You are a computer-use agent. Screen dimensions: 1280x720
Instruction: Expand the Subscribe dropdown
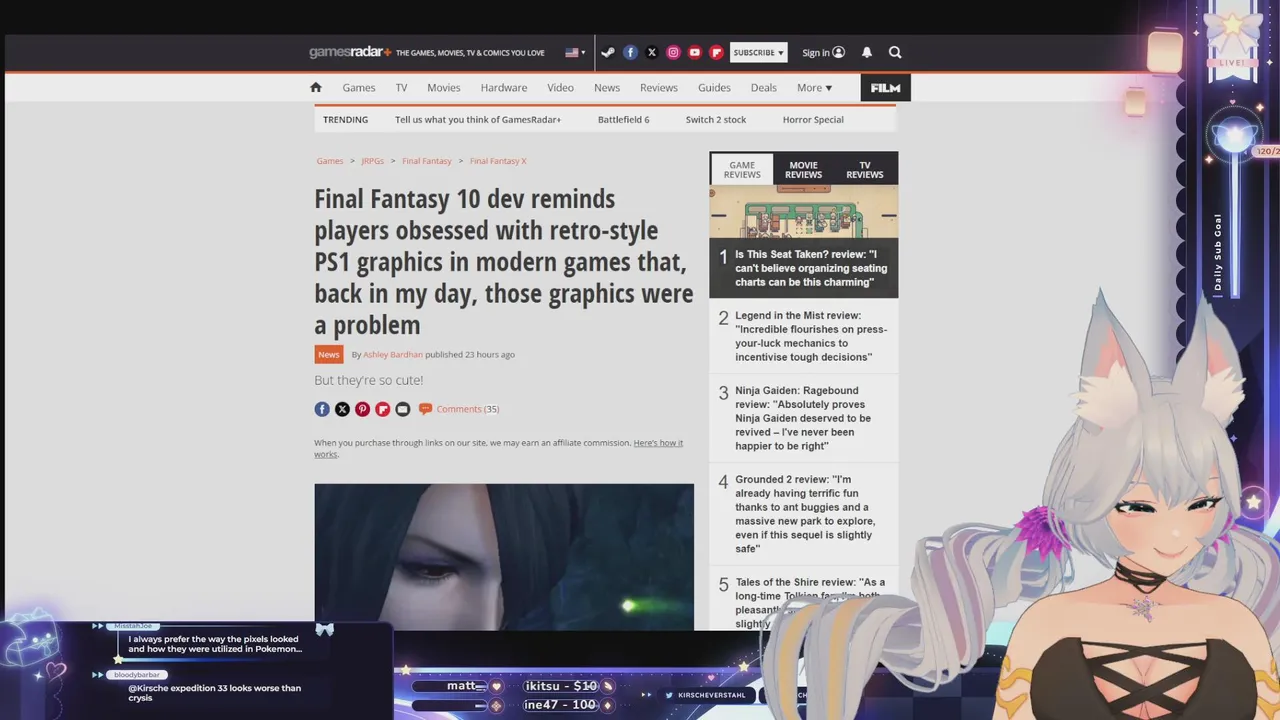point(758,52)
